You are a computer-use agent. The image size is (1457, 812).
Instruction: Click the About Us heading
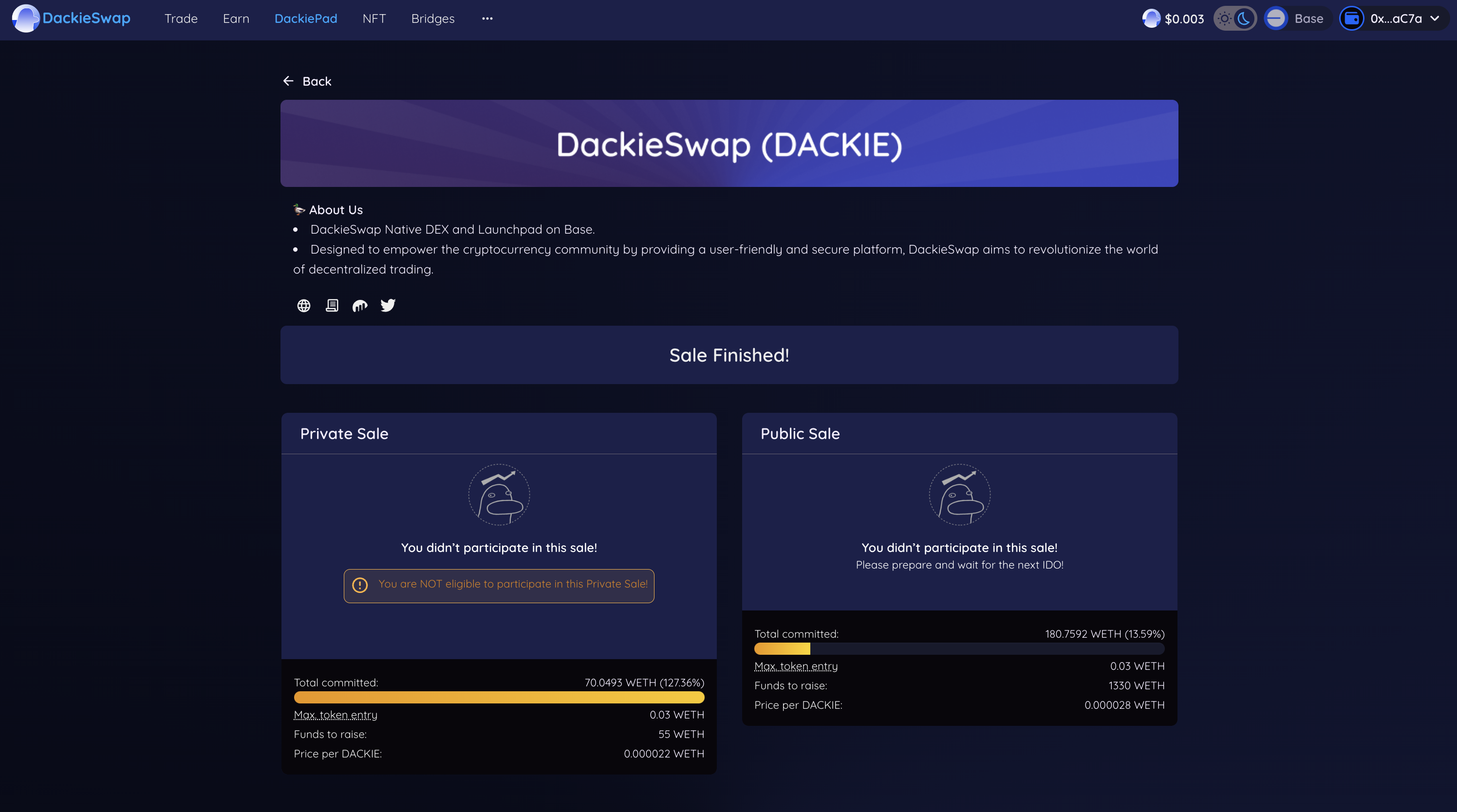pyautogui.click(x=336, y=210)
